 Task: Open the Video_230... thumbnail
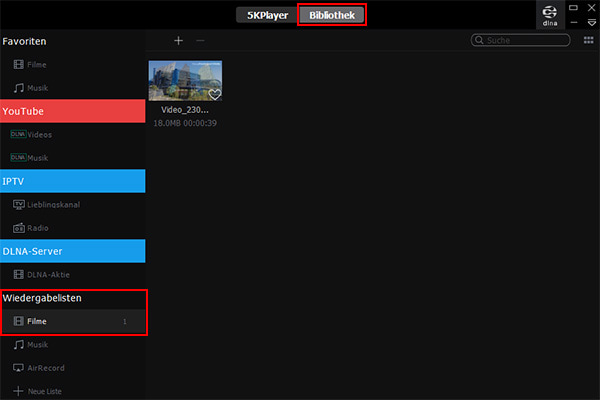coord(185,80)
